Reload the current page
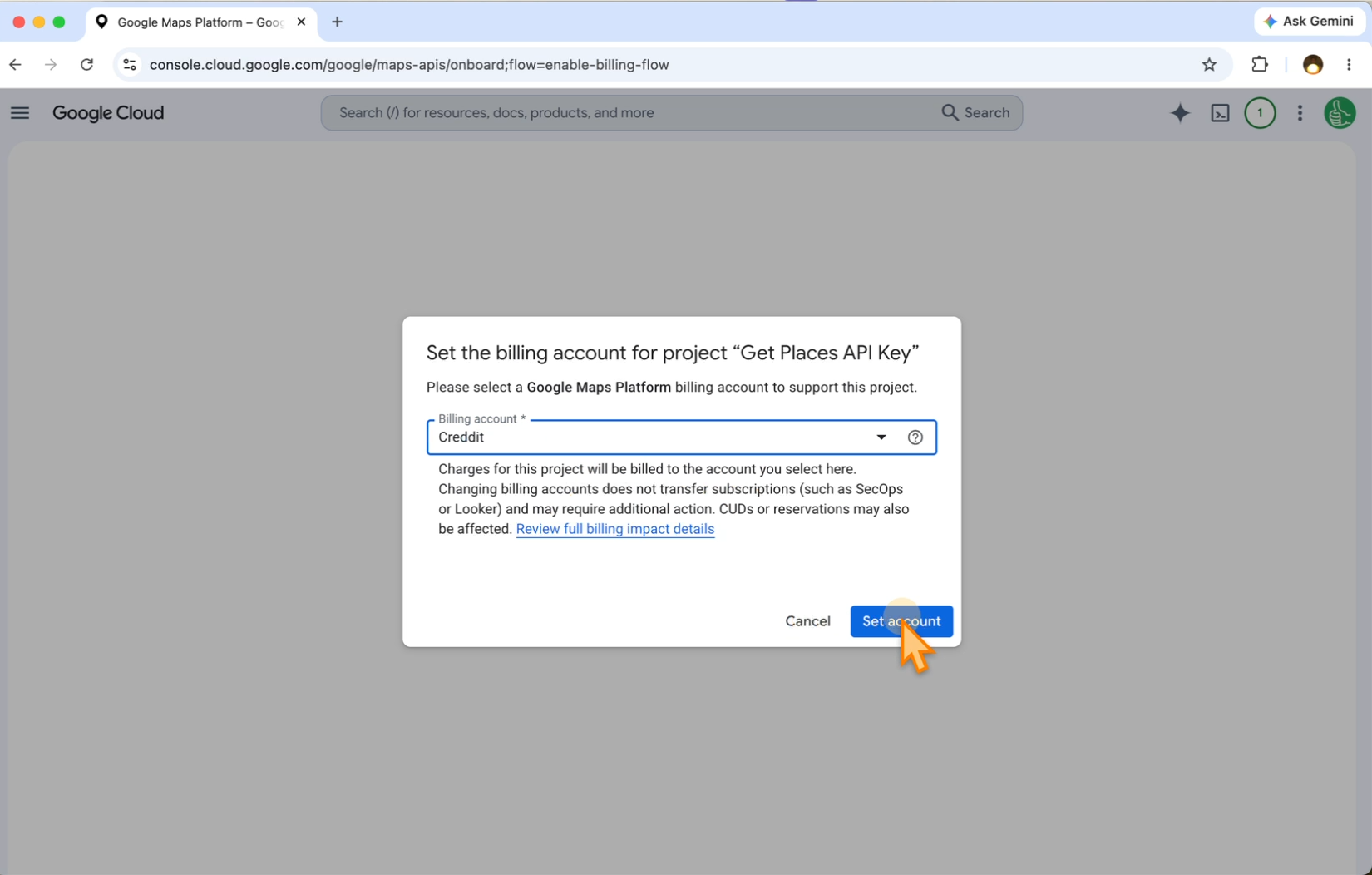Image resolution: width=1372 pixels, height=875 pixels. (86, 65)
